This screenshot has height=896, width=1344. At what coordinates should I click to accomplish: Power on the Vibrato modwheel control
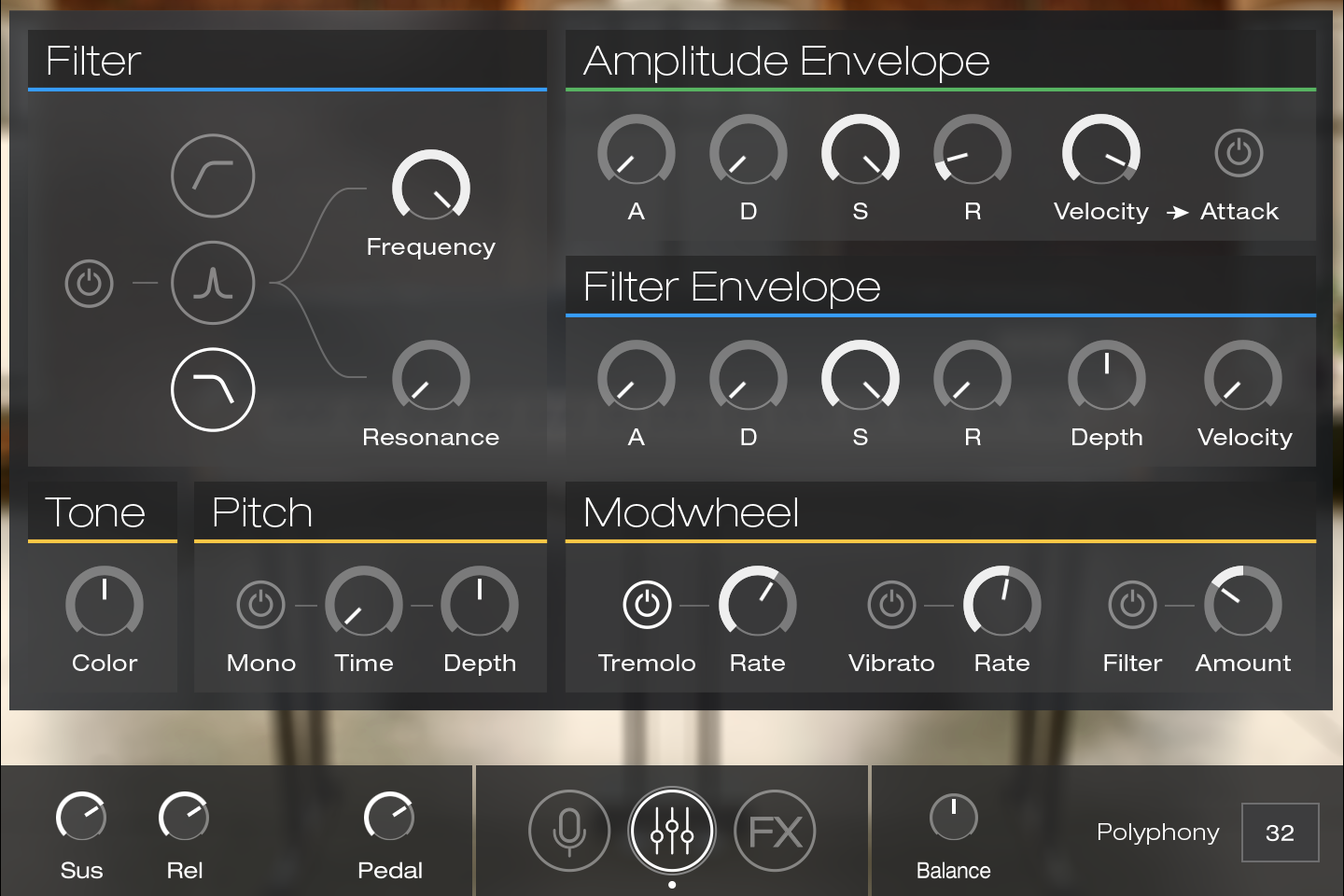pos(891,604)
